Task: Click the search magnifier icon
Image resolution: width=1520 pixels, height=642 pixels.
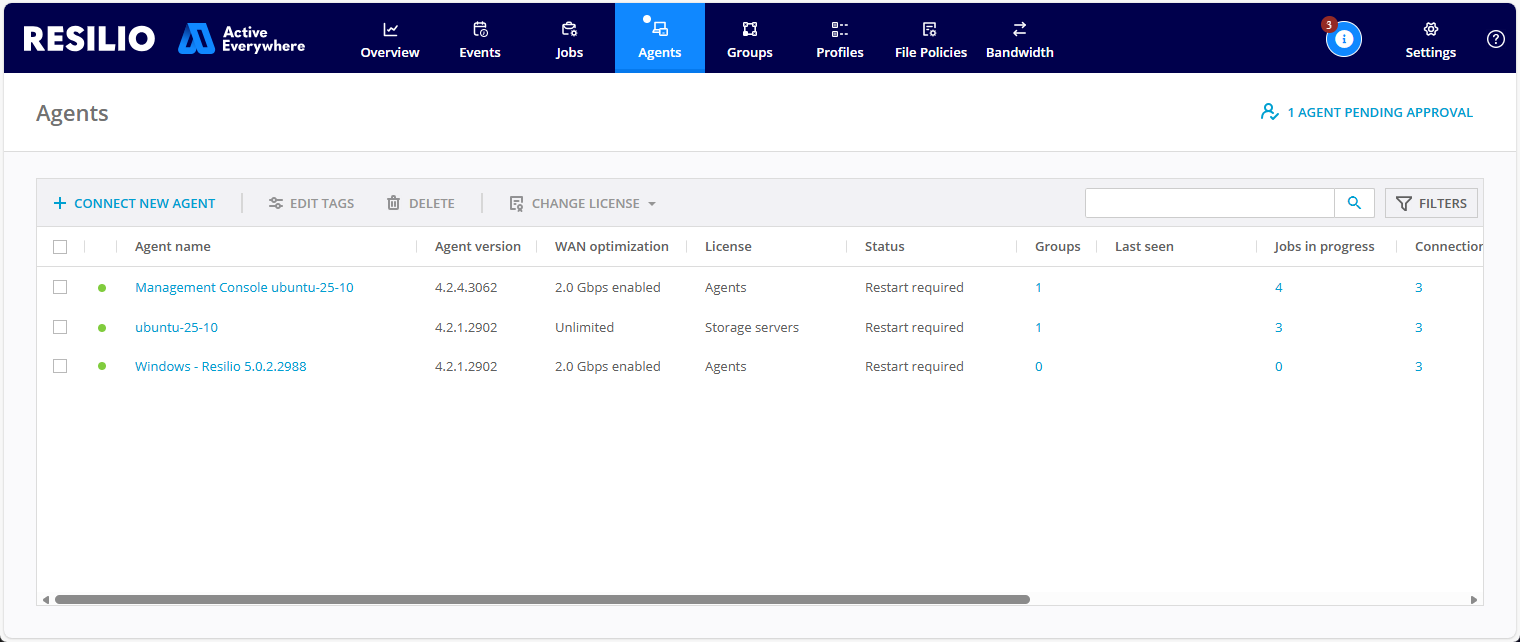Action: [x=1354, y=203]
